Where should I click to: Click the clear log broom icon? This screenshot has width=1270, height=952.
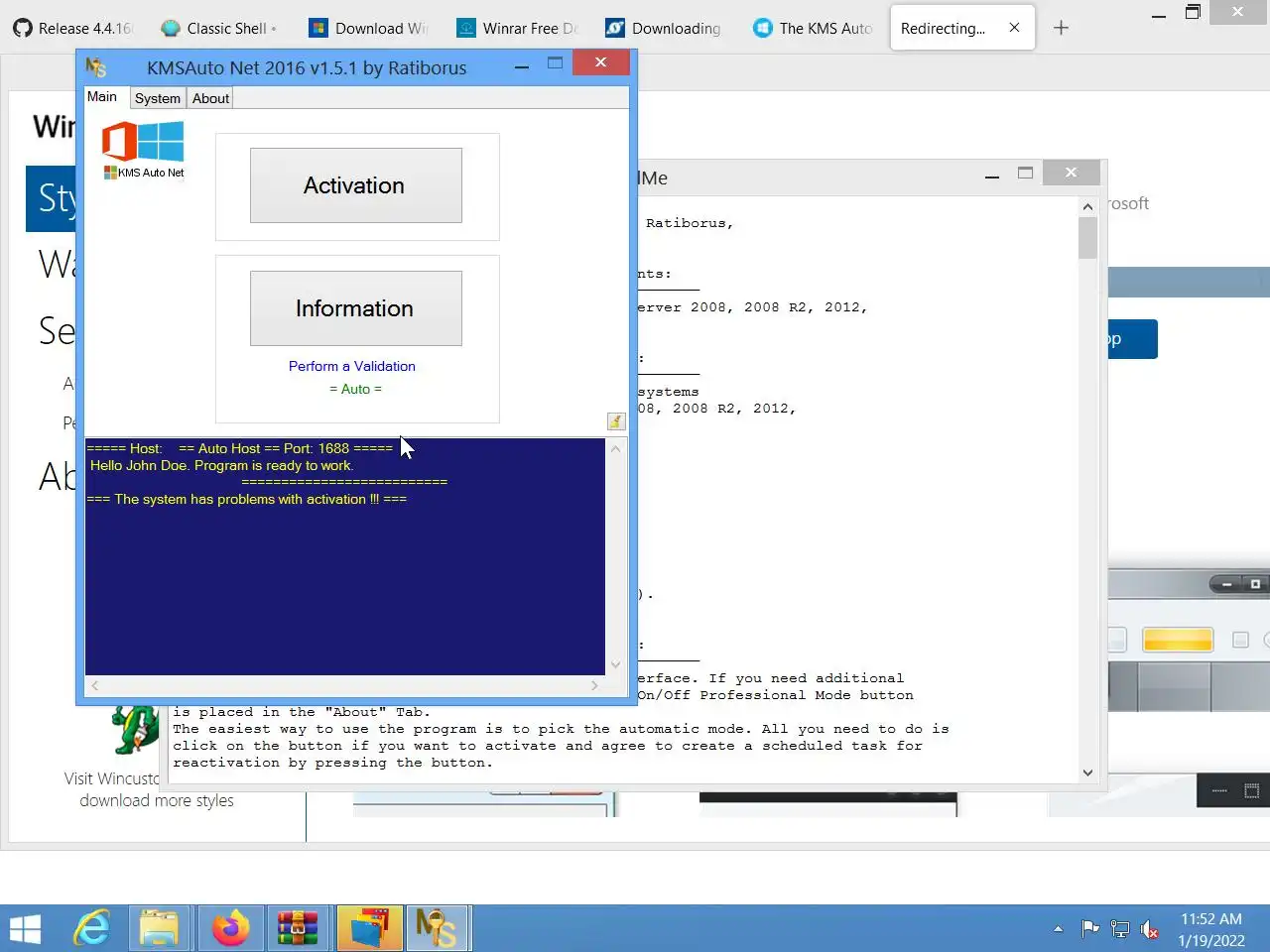click(616, 421)
